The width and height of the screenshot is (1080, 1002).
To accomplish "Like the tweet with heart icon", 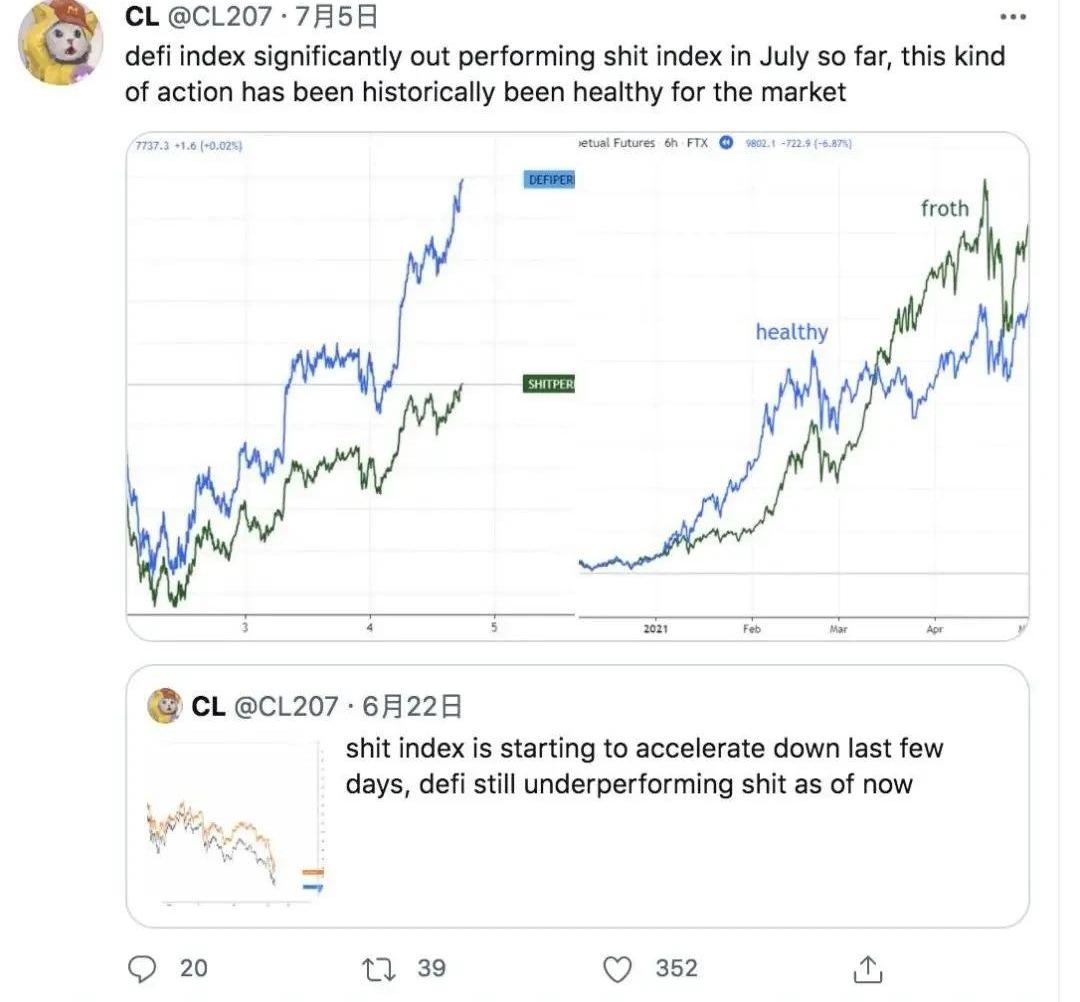I will [x=621, y=968].
